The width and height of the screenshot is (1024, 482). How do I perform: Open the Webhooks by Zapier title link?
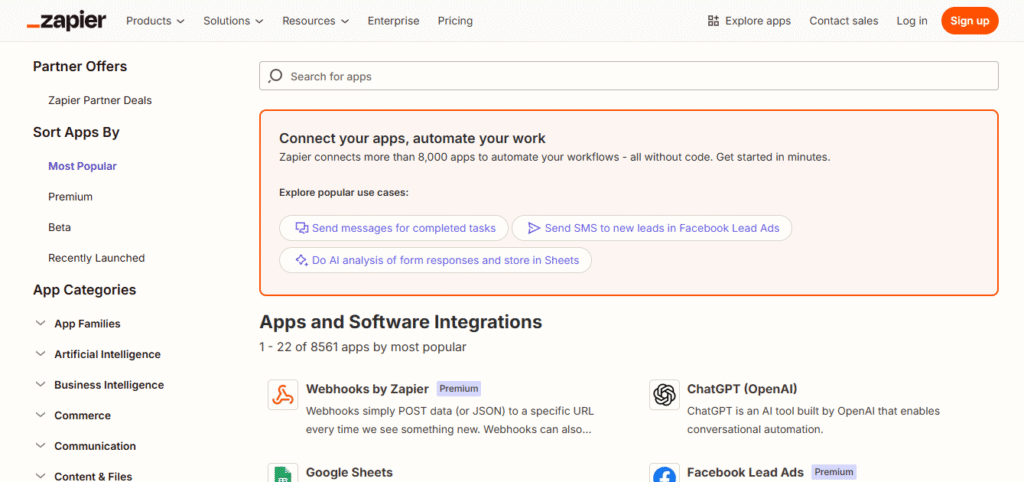pos(367,389)
